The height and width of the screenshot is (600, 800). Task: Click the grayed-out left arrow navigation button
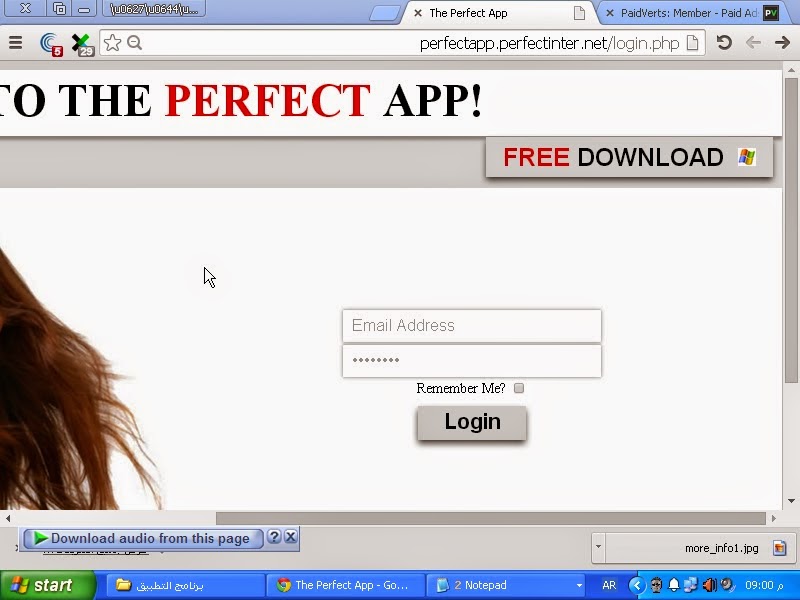753,42
